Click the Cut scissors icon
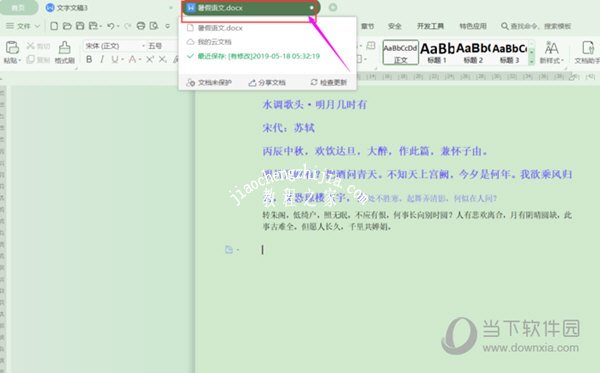 coord(31,46)
